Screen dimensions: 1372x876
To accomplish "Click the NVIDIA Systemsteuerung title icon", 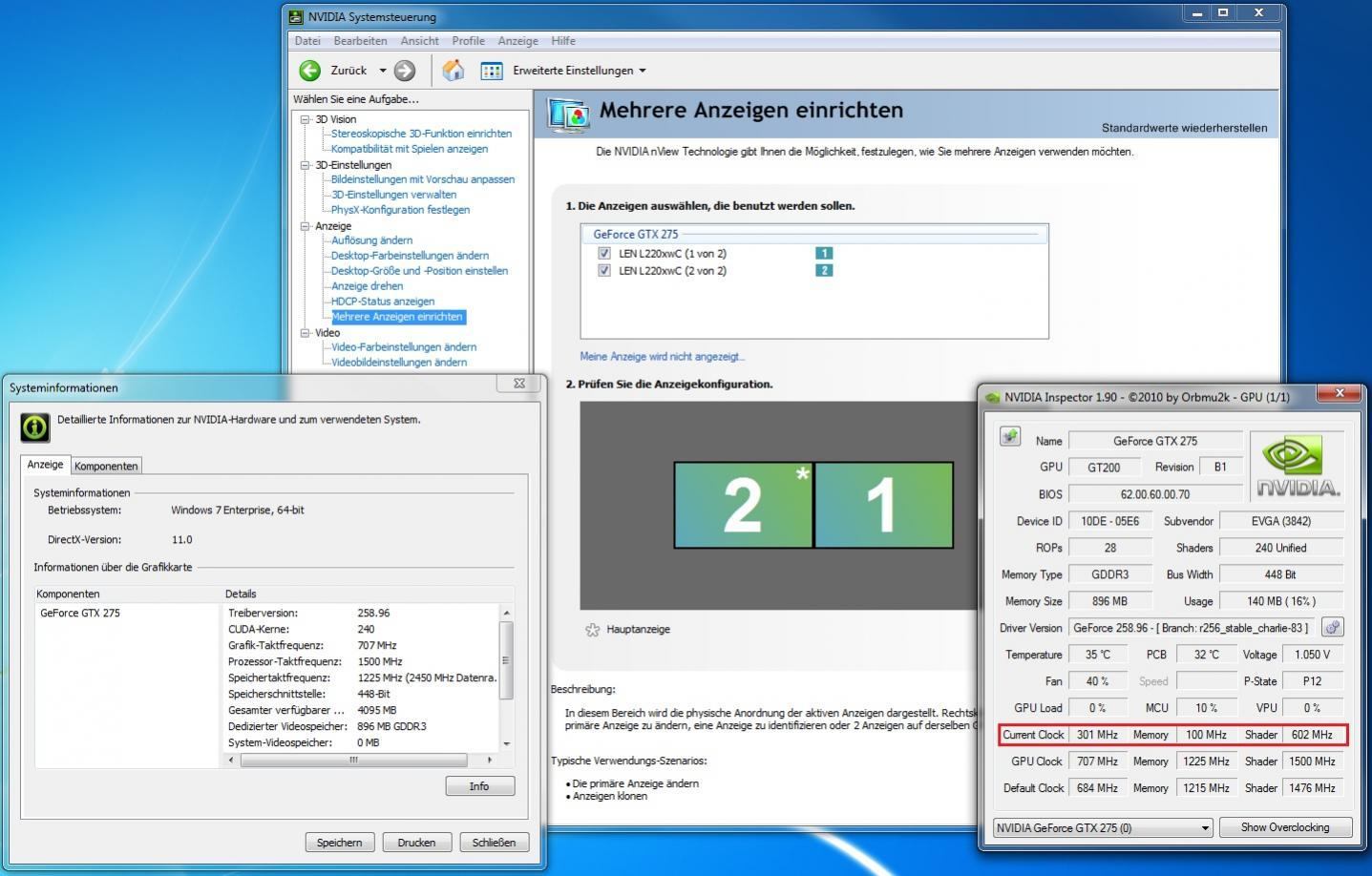I will tap(296, 16).
